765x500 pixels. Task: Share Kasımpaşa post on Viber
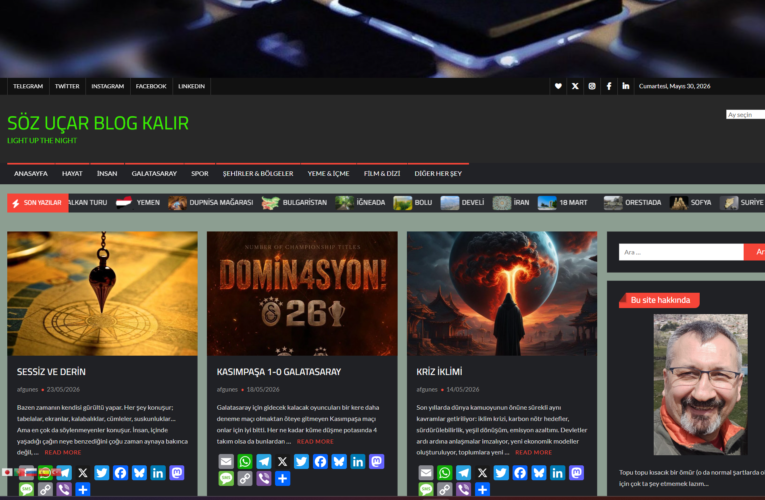[x=263, y=479]
